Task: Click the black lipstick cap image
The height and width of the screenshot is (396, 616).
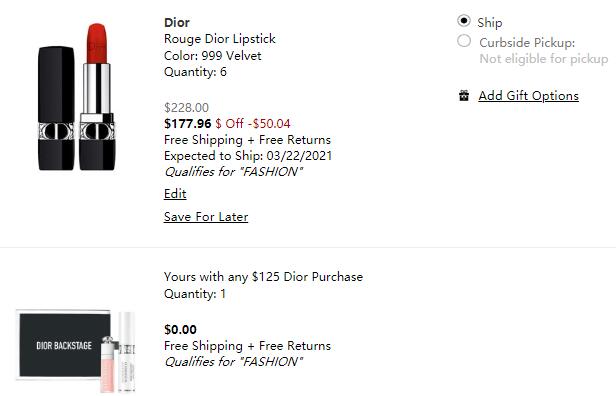Action: click(x=56, y=108)
